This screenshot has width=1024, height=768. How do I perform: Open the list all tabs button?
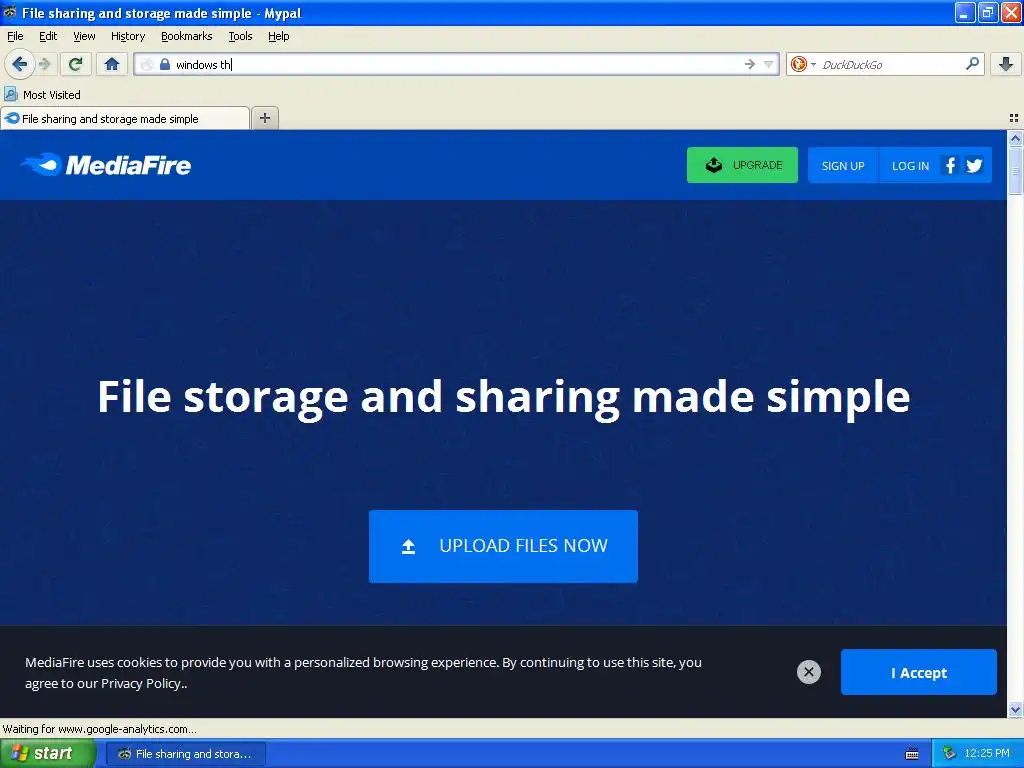[x=1014, y=118]
